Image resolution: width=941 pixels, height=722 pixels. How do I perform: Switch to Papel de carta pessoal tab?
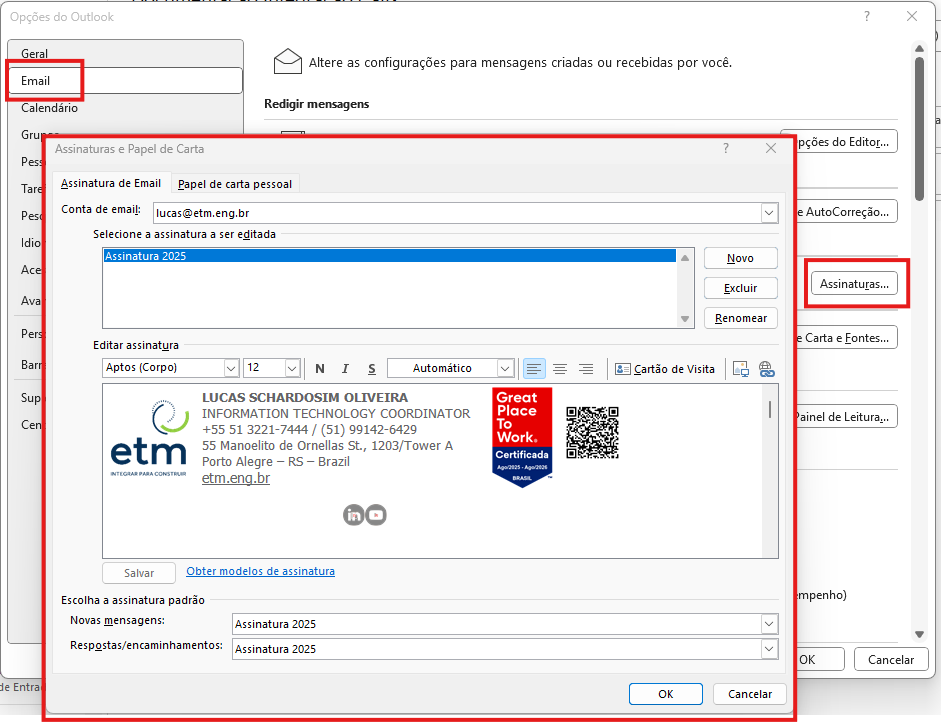[235, 184]
